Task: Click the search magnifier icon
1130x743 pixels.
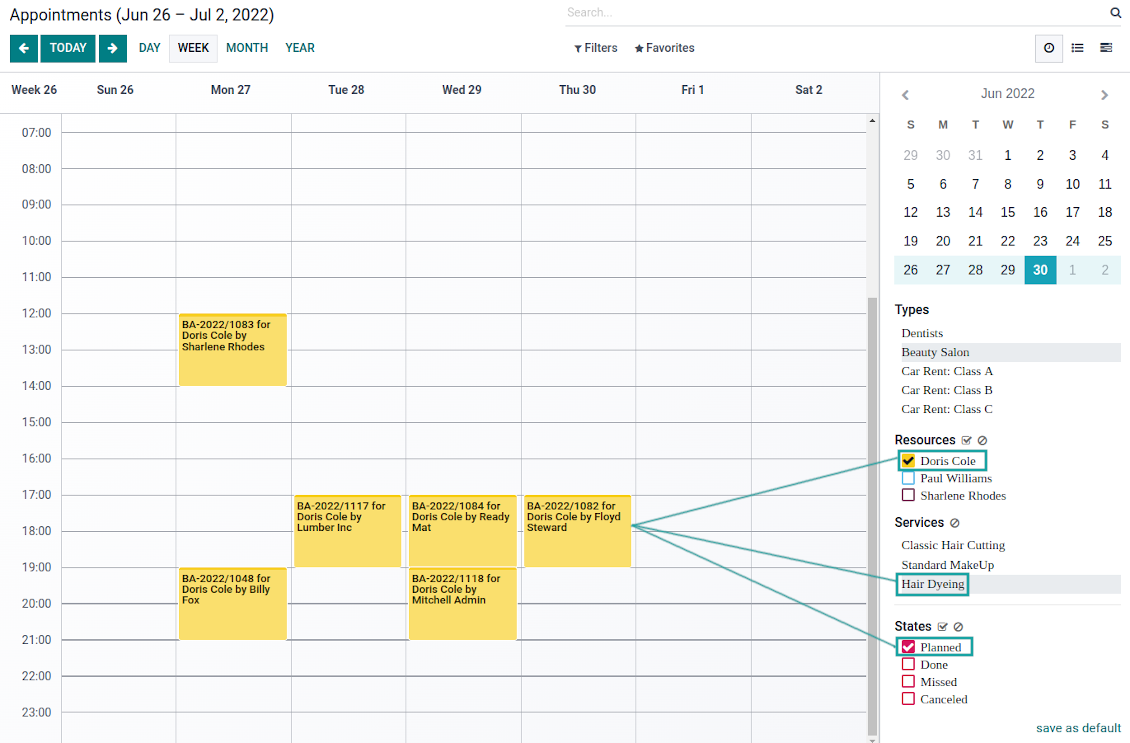Action: (x=1115, y=13)
